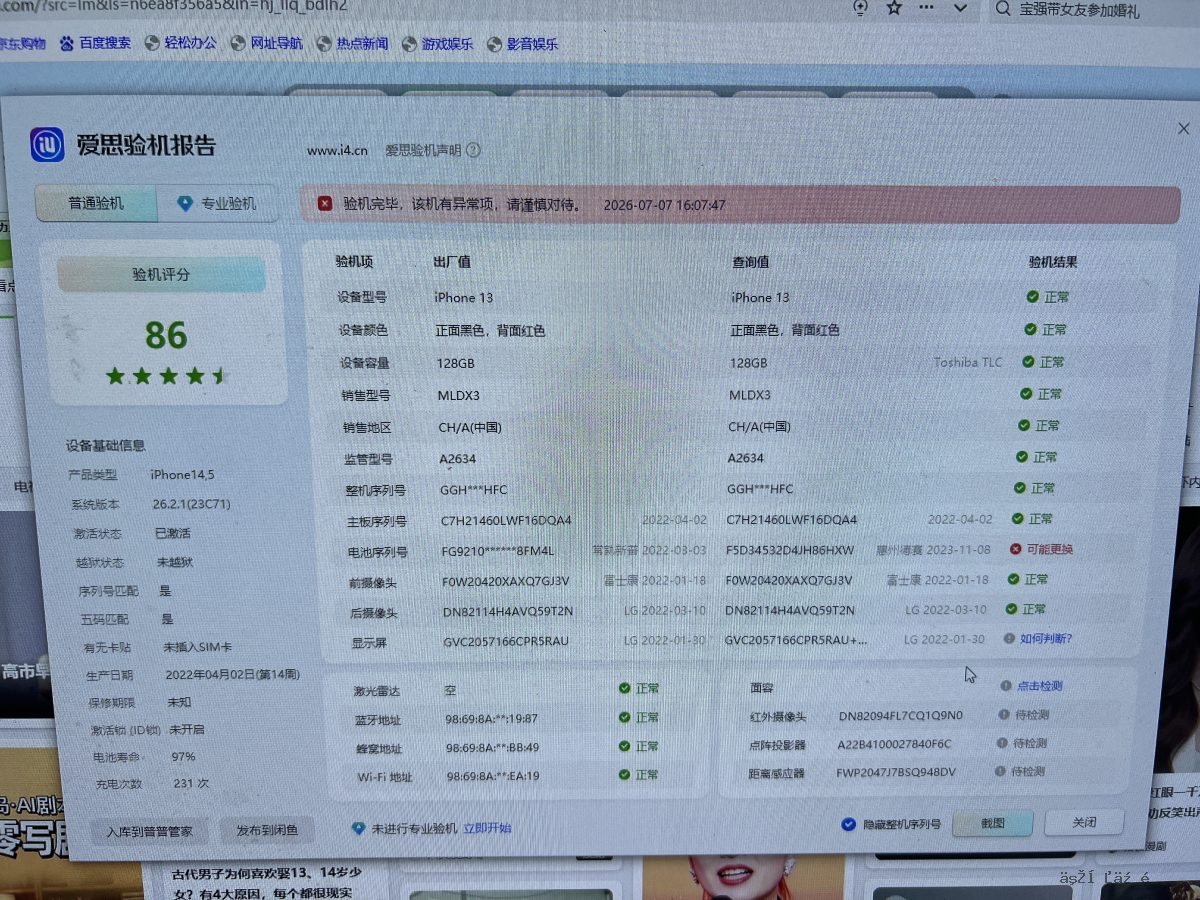Open 热点新闻 bookmark in the browser

pos(353,44)
